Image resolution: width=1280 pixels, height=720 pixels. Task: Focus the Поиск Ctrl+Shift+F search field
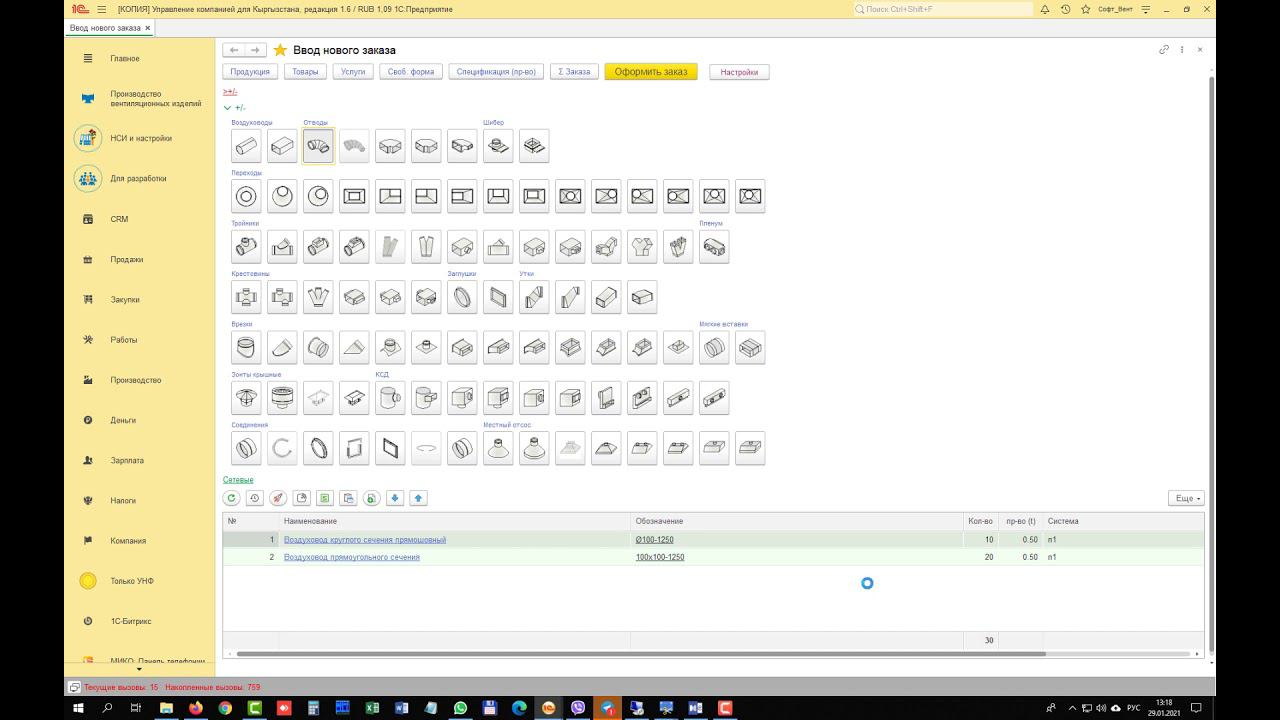(x=943, y=9)
